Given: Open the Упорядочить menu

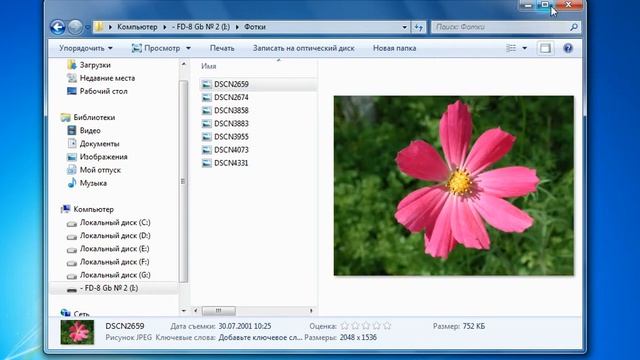Looking at the screenshot, I should click(x=86, y=48).
